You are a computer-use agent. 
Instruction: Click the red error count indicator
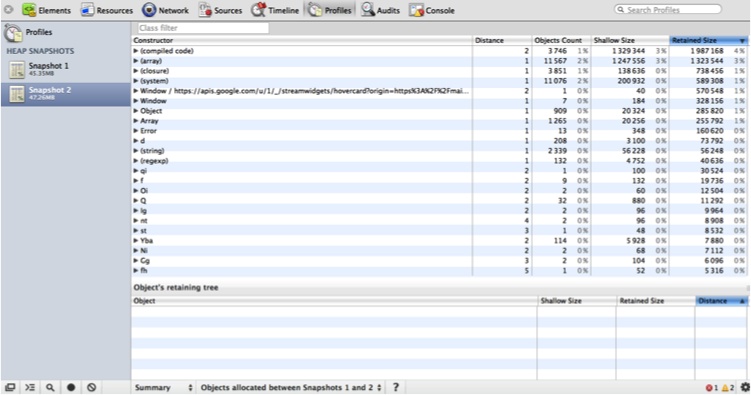tap(712, 388)
